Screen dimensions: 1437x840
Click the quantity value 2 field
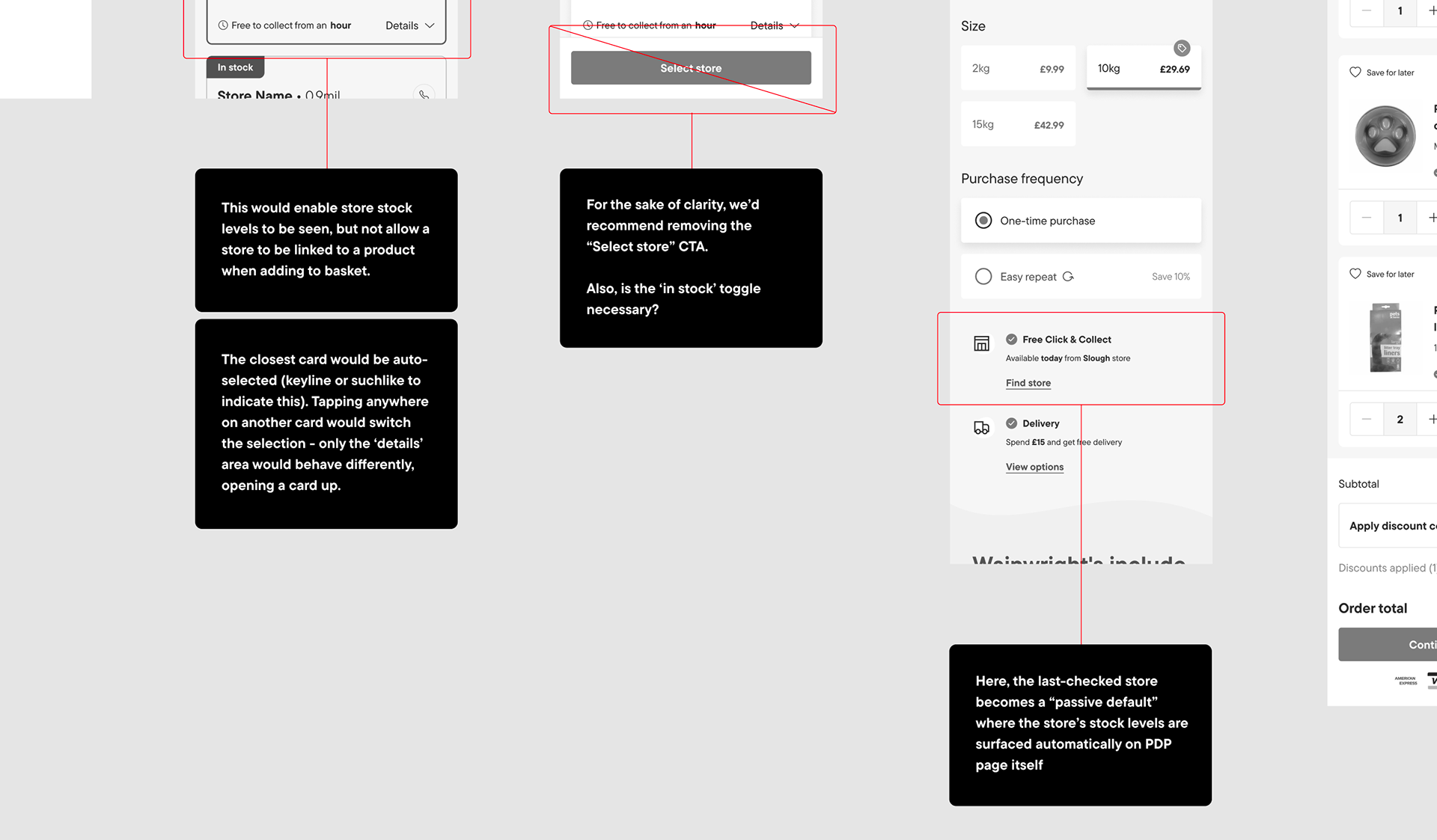(1400, 420)
